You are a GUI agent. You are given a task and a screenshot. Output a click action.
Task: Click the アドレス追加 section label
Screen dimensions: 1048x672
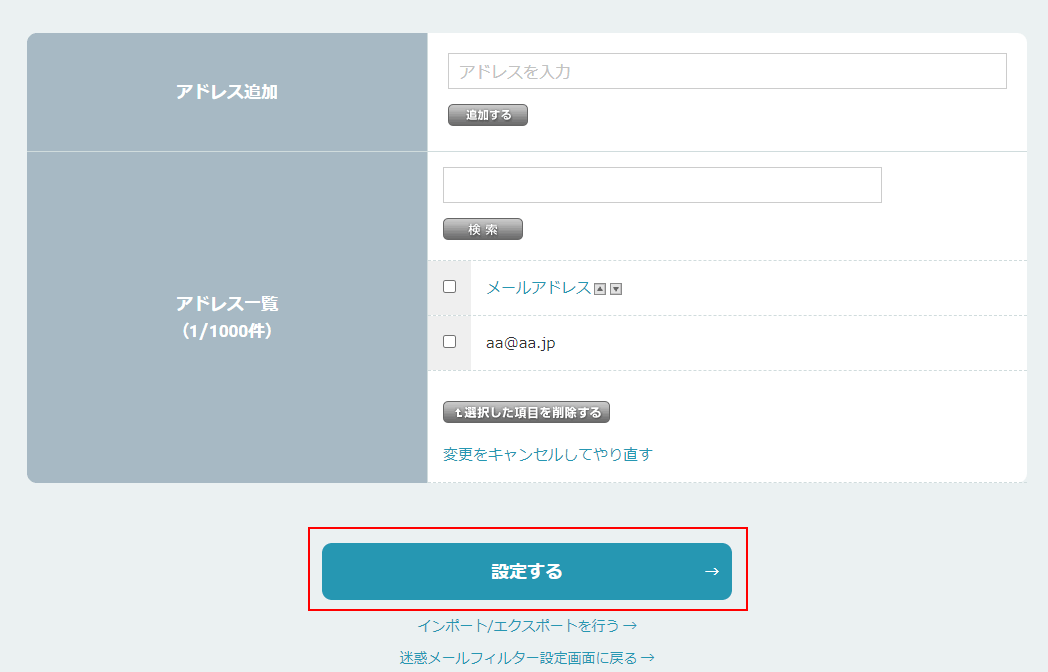227,92
